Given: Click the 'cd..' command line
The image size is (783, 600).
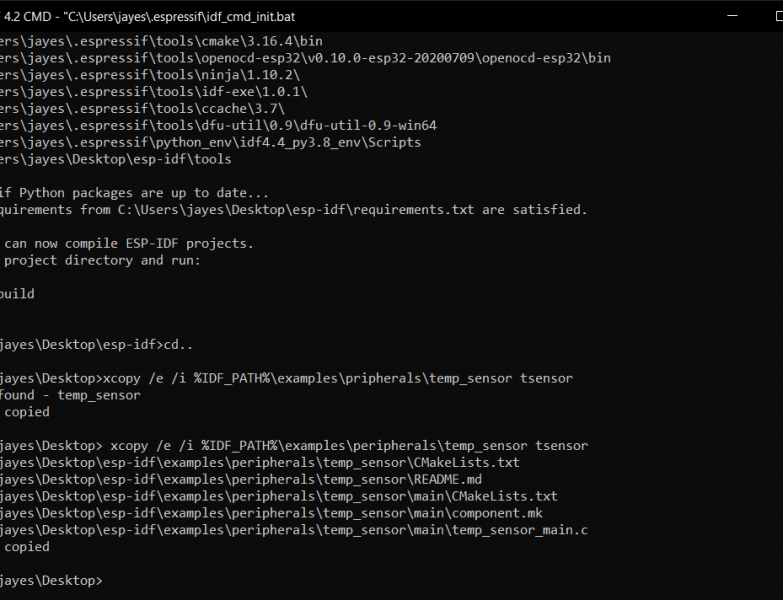Looking at the screenshot, I should 94,344.
